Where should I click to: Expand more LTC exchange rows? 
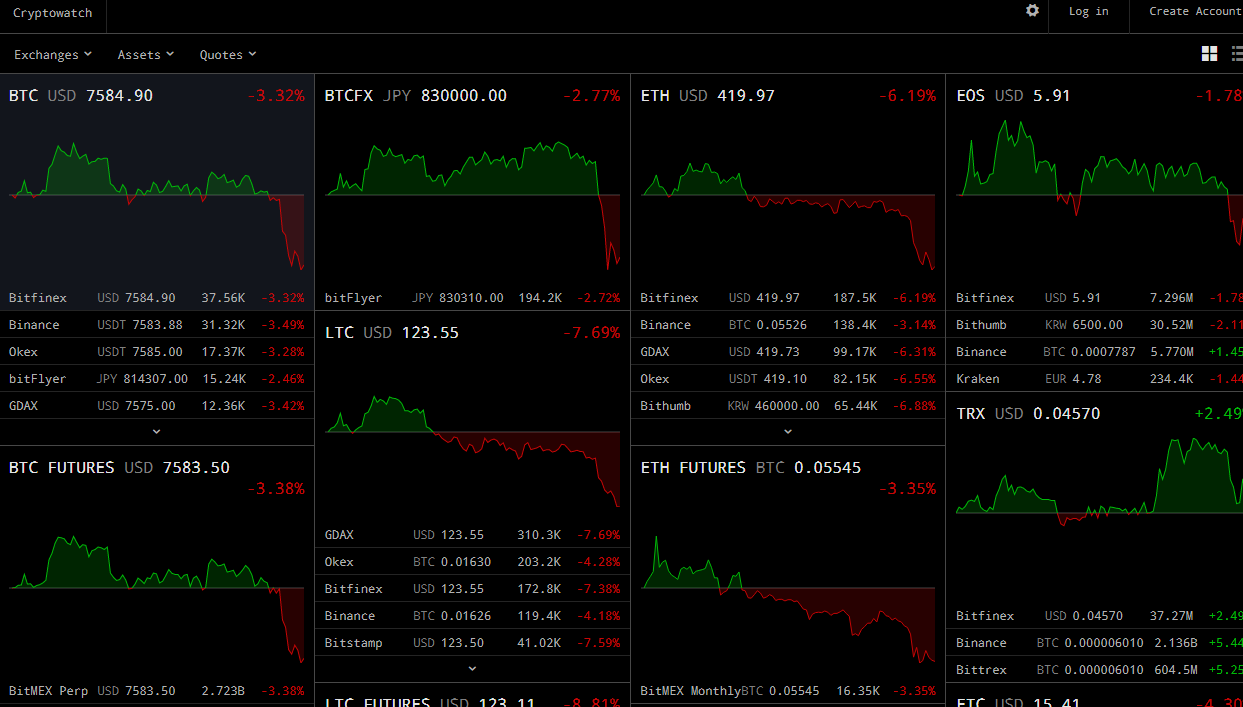(x=472, y=668)
